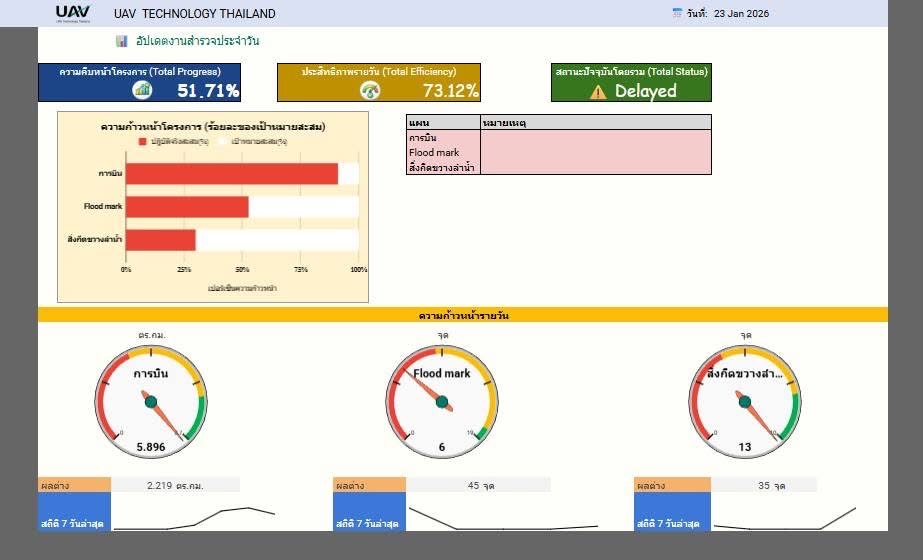Click the progress chart title text

[x=213, y=127]
